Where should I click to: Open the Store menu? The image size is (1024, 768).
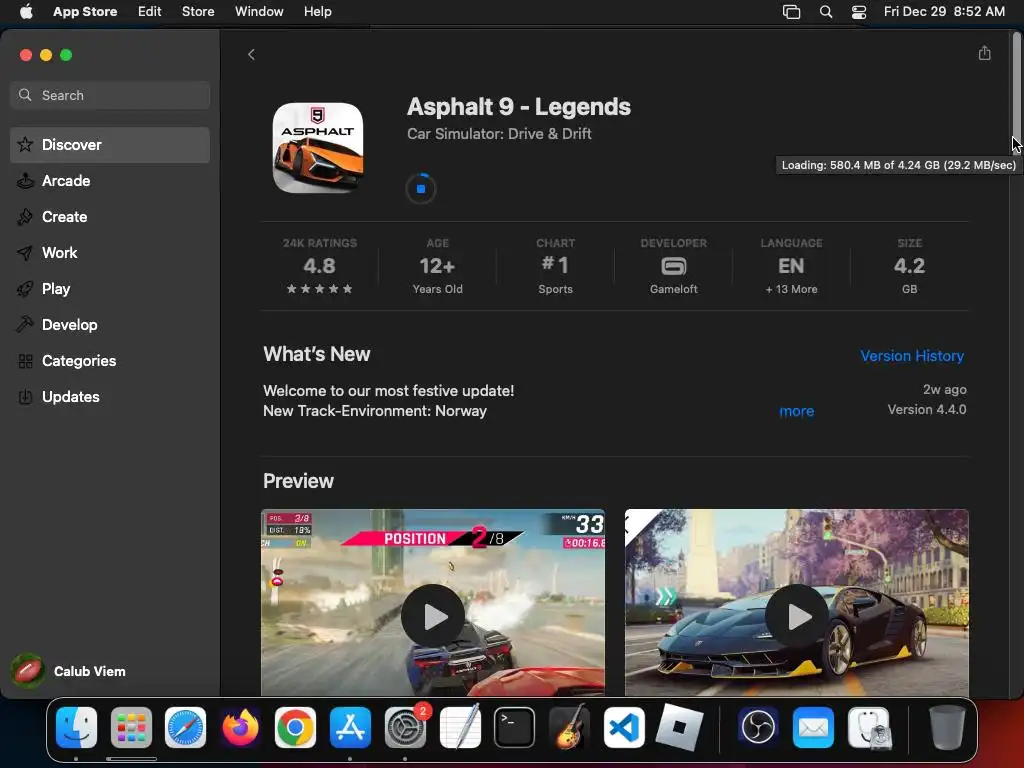[198, 12]
